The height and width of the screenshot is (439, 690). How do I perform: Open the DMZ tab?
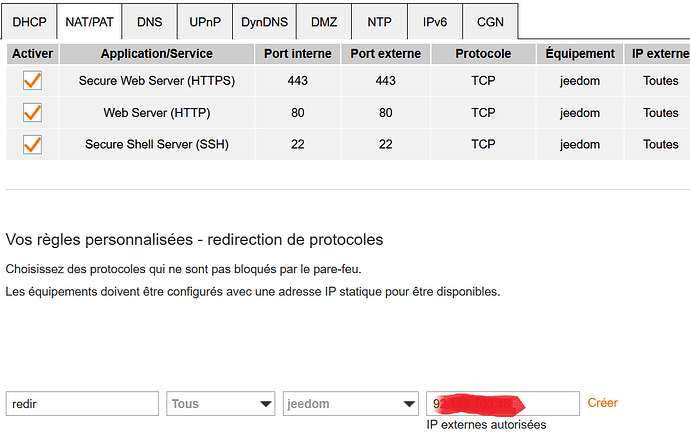[x=324, y=21]
